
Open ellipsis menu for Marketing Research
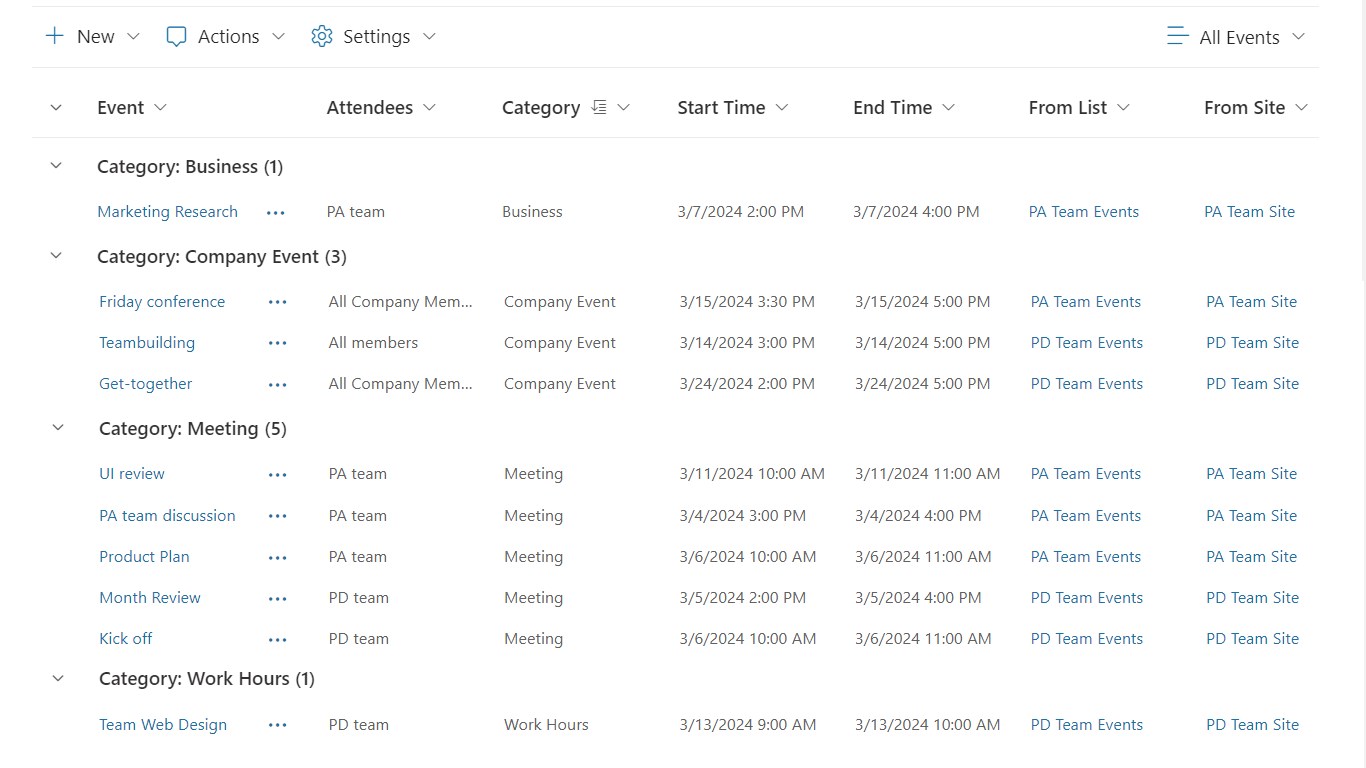(276, 213)
